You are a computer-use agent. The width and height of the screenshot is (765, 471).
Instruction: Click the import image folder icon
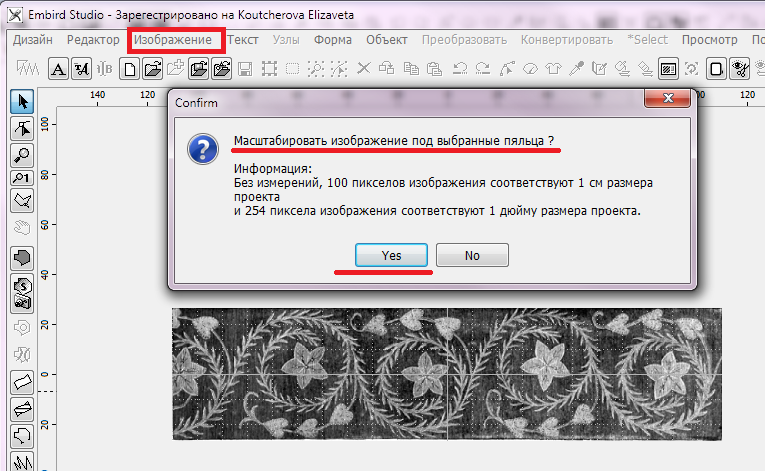pyautogui.click(x=199, y=69)
